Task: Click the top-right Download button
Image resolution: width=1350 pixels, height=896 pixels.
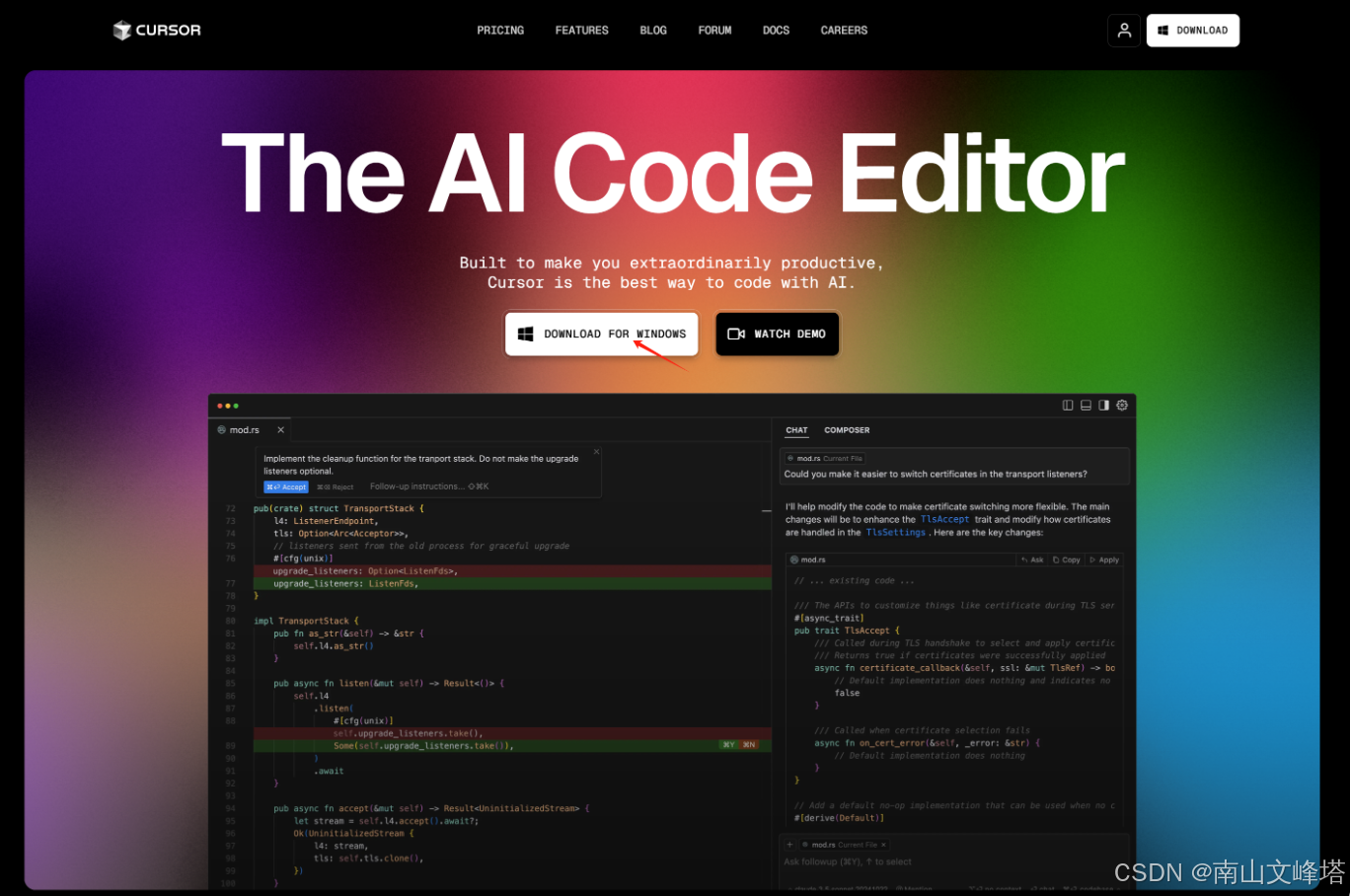Action: coord(1192,31)
